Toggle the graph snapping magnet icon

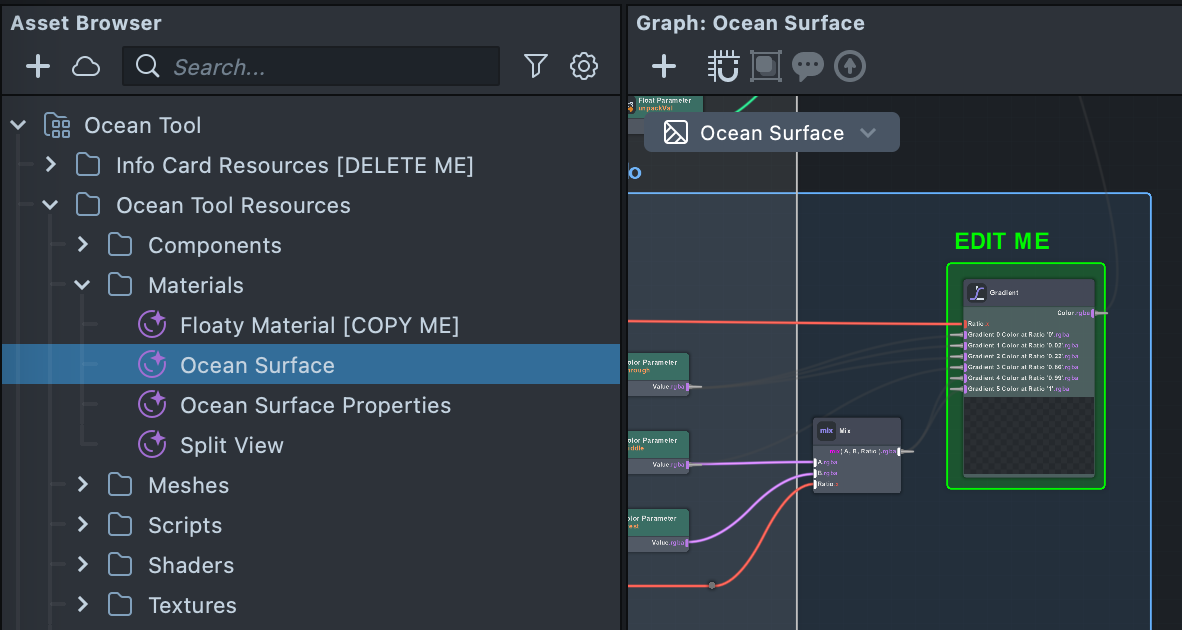click(x=723, y=67)
